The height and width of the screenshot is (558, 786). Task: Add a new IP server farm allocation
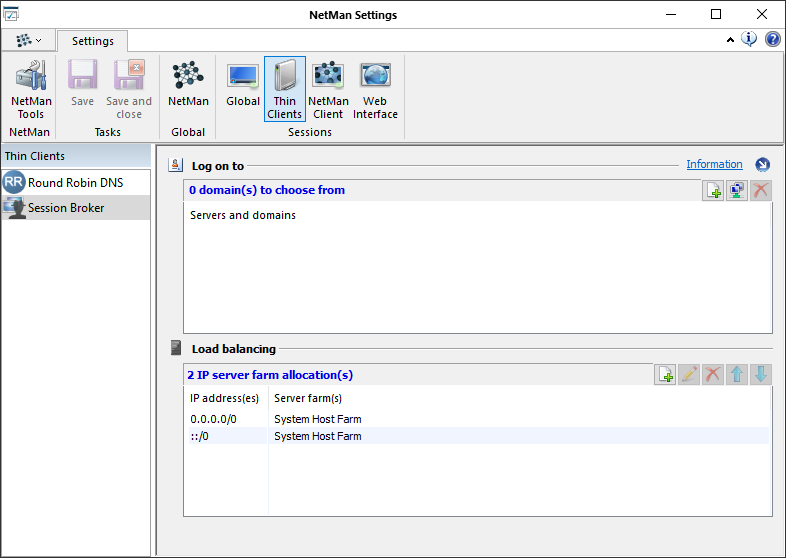[665, 375]
